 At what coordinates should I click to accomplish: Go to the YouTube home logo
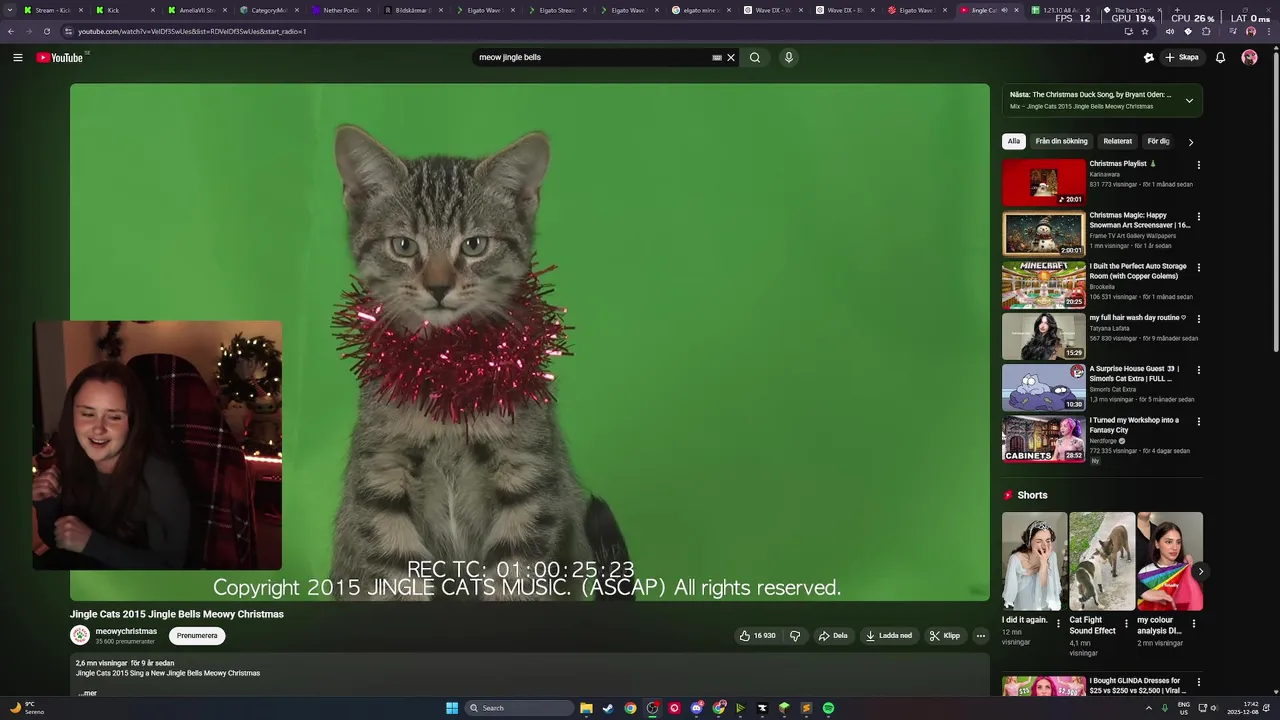62,57
